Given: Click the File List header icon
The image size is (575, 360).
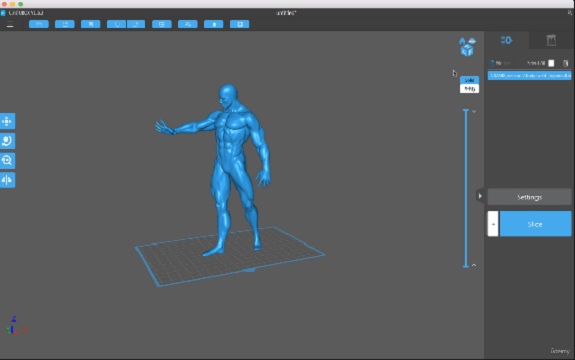Looking at the screenshot, I should pos(492,63).
